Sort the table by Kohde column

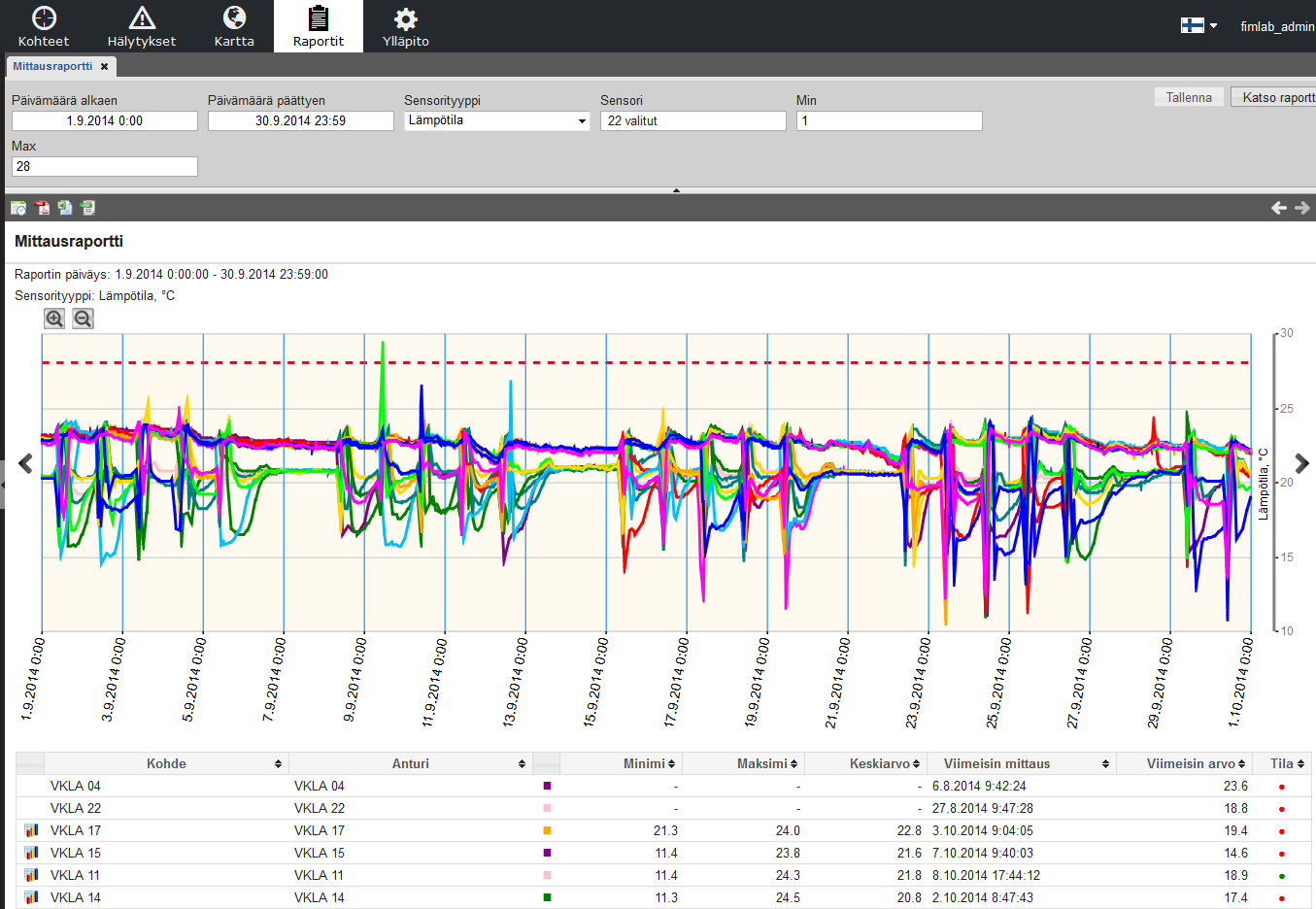coord(166,763)
